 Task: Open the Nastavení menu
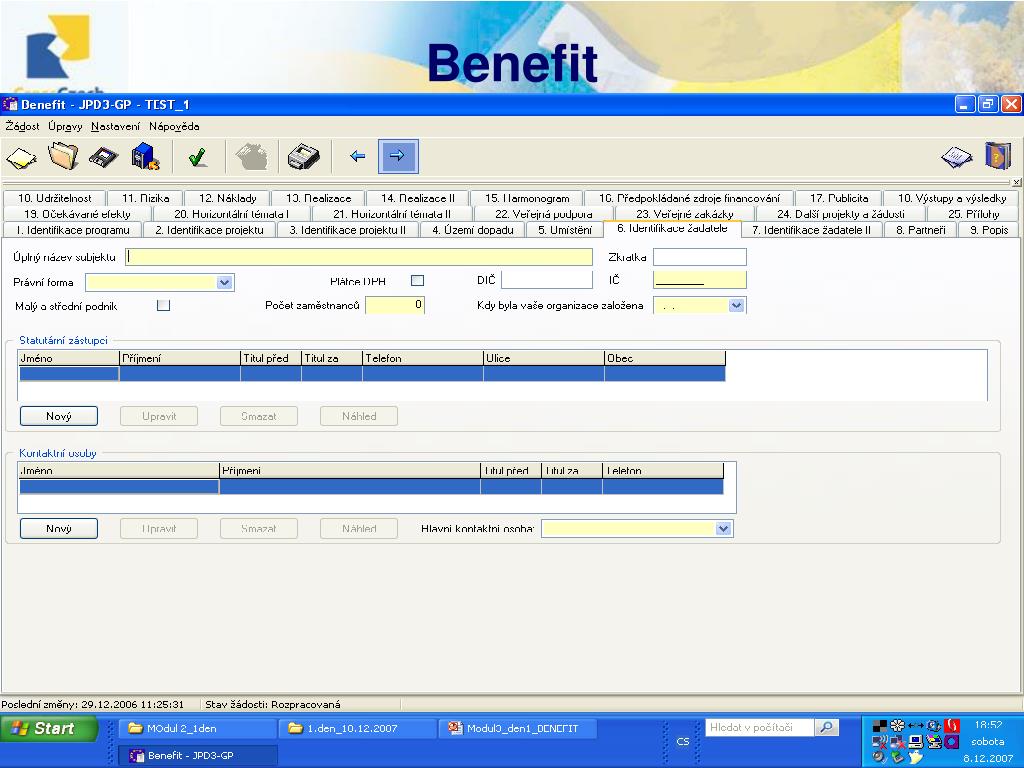coord(116,126)
